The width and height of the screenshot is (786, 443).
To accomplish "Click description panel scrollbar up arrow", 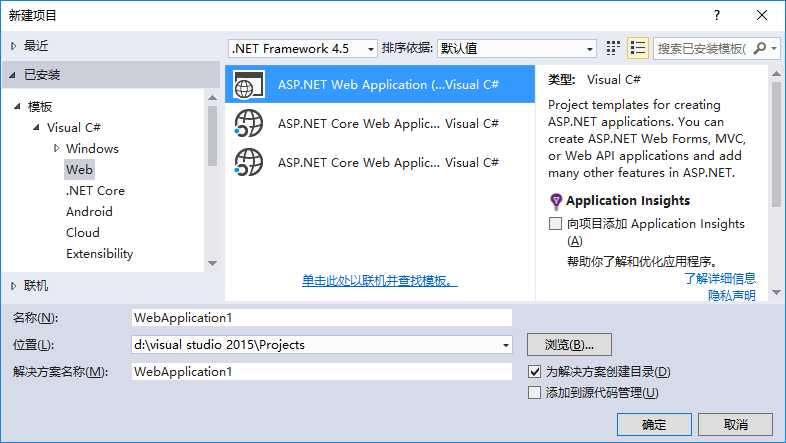I will point(776,74).
